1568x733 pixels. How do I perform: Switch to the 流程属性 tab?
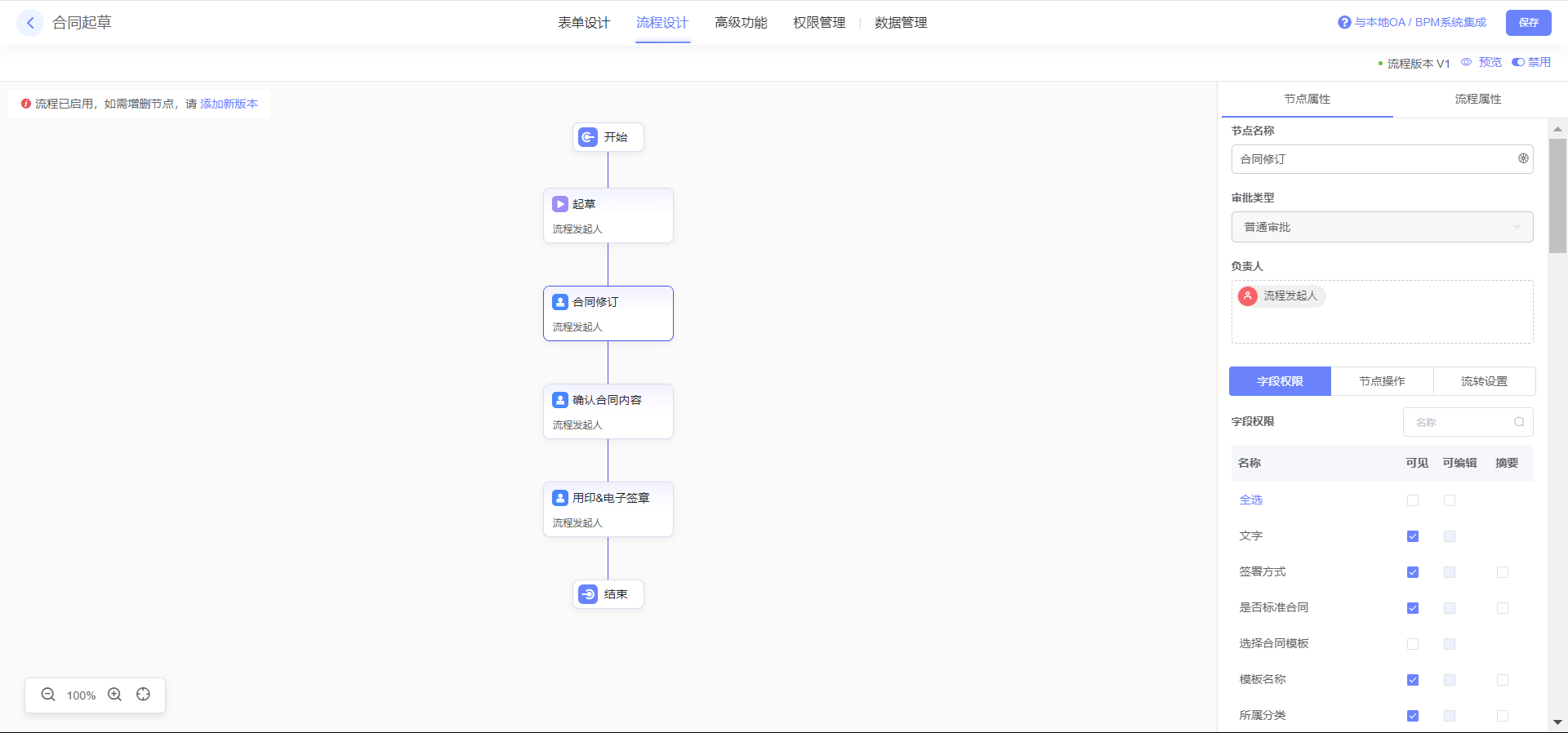click(x=1477, y=99)
